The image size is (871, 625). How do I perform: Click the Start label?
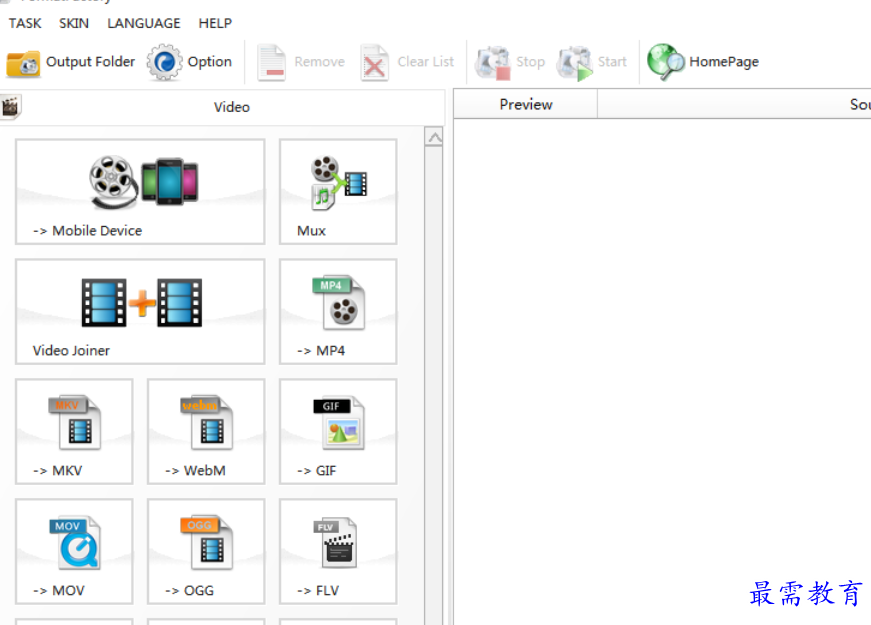coord(612,62)
